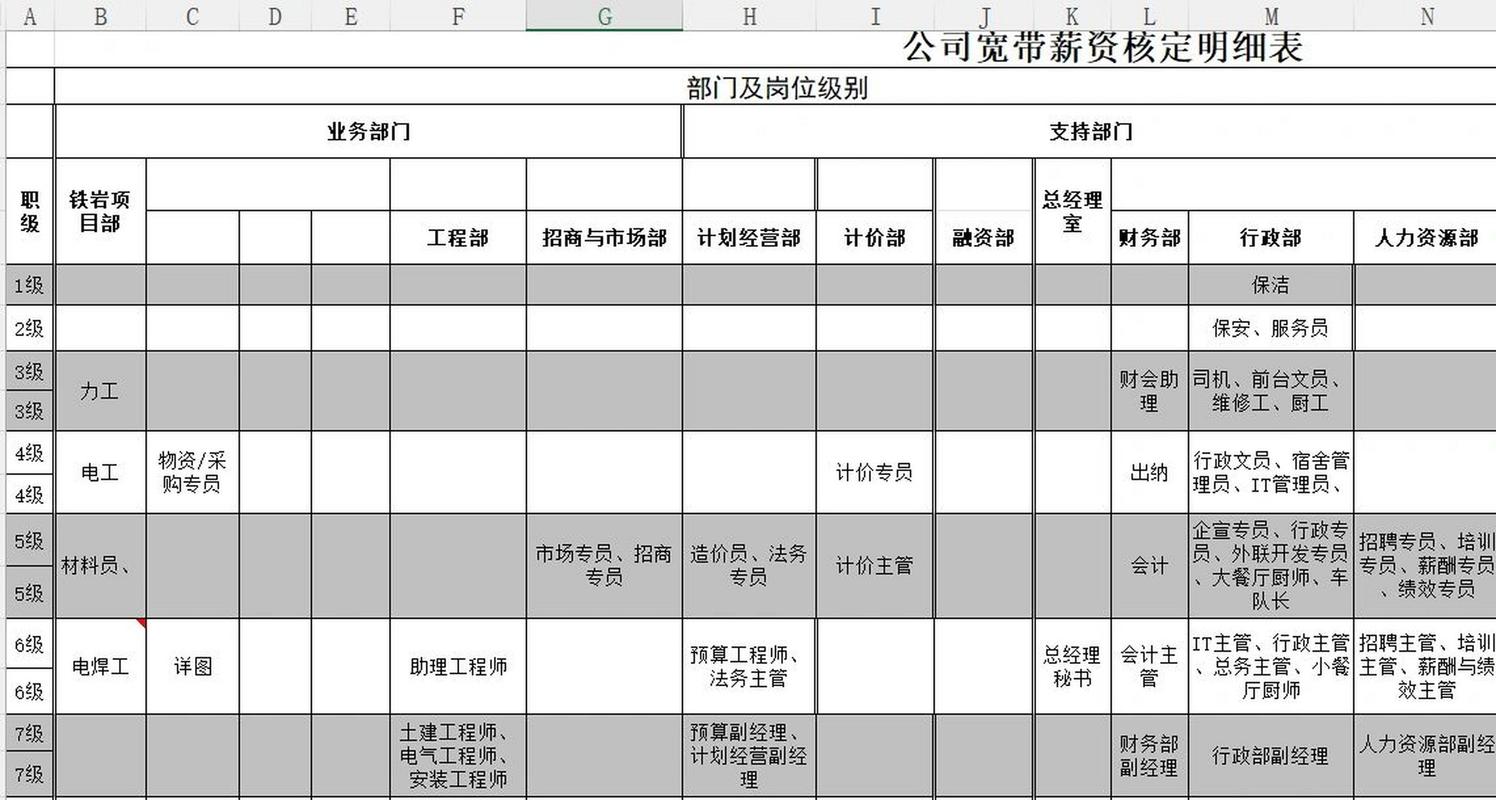
Task: Select the 造价员、法务专员 cell
Action: [749, 565]
